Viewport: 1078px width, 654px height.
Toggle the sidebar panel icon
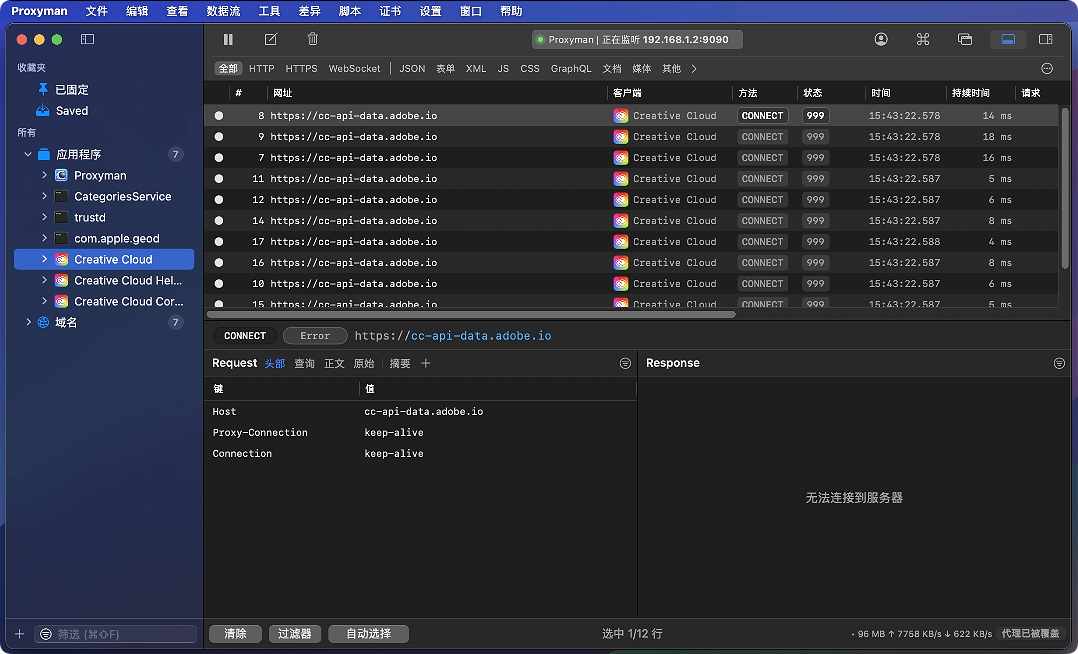click(87, 39)
